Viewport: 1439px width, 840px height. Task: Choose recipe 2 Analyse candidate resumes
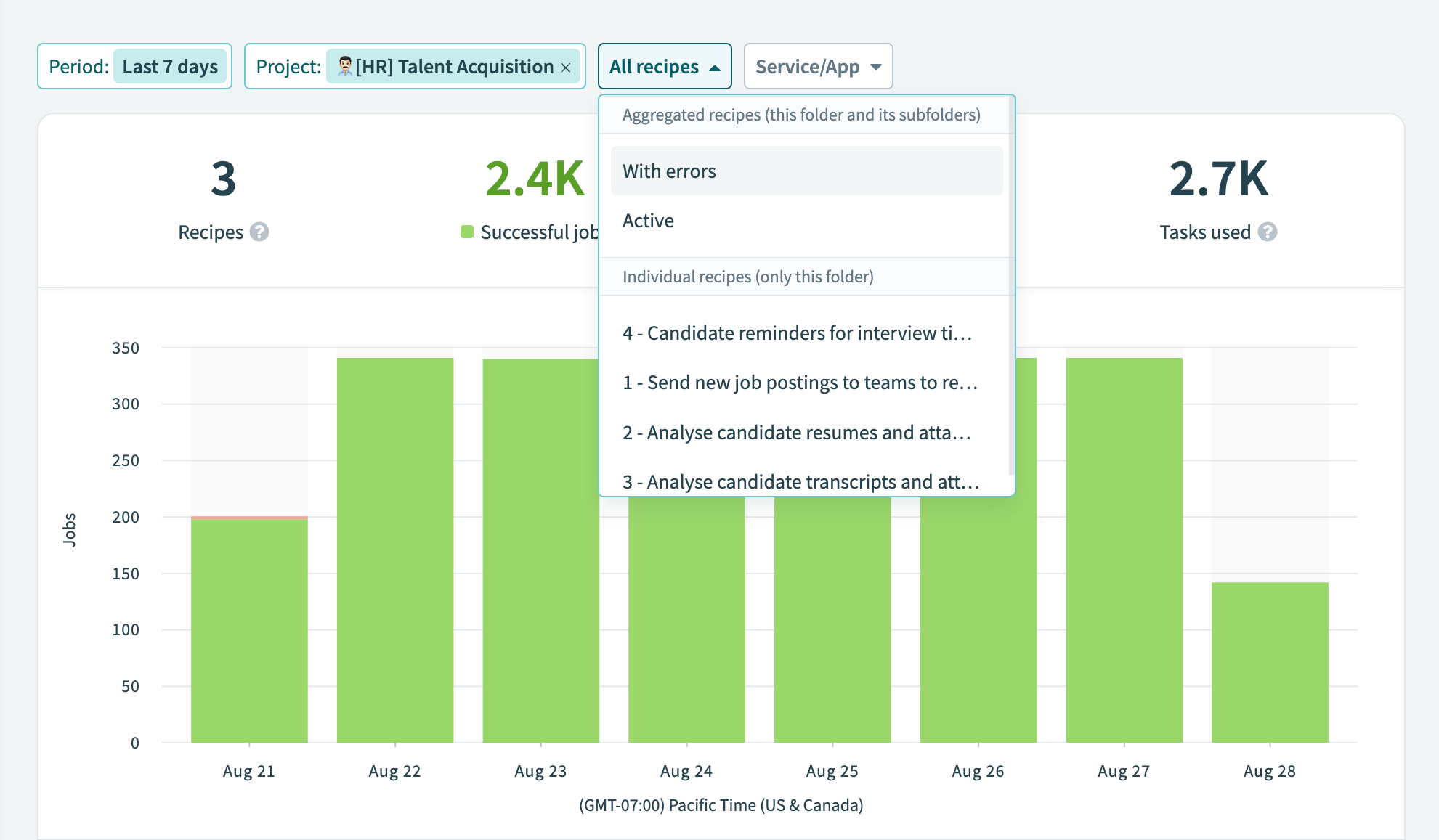pos(797,433)
